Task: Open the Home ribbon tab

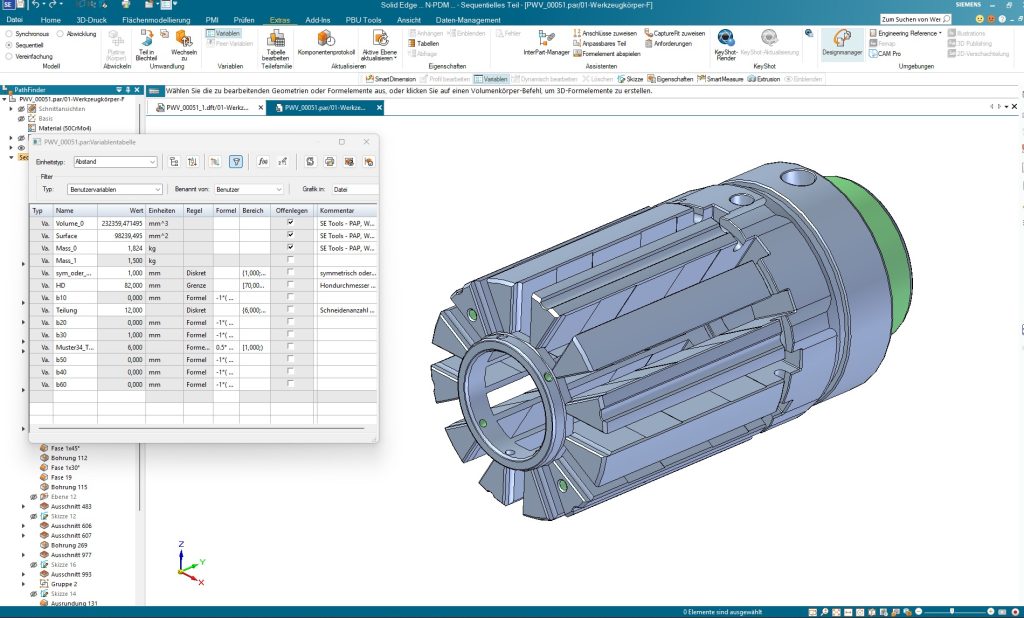Action: 50,20
